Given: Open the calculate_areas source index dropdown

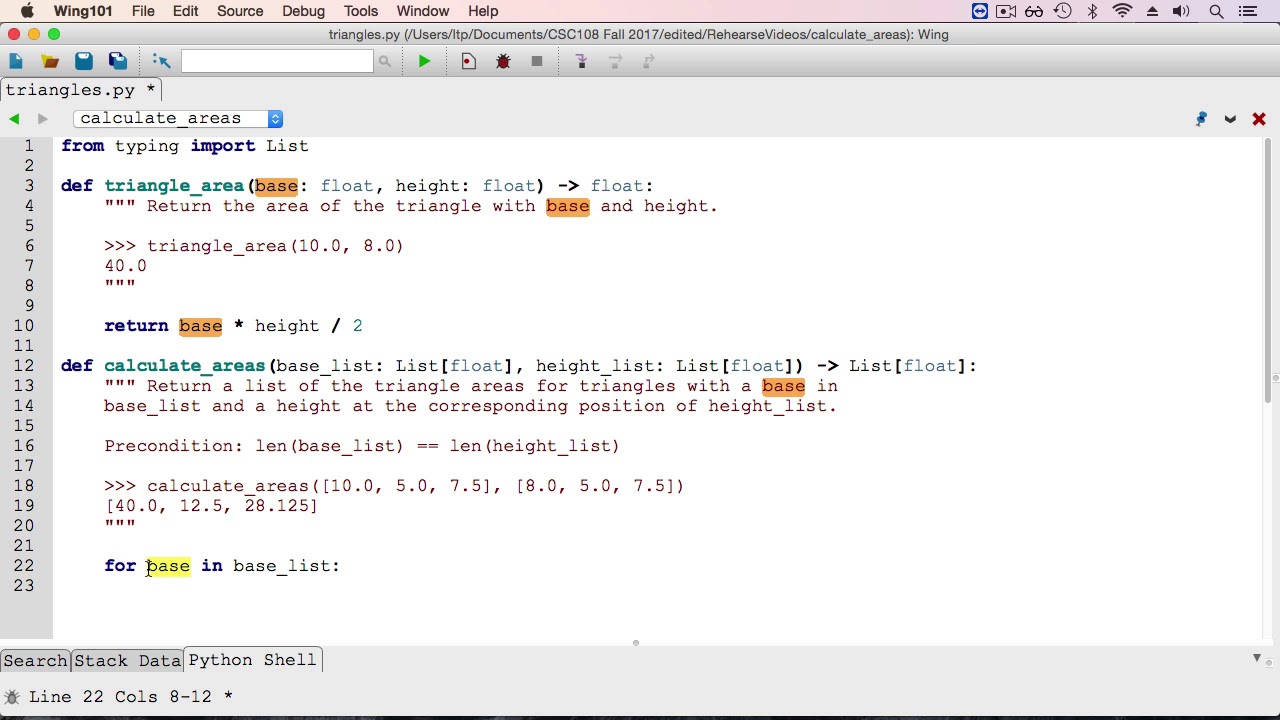Looking at the screenshot, I should click(x=178, y=118).
